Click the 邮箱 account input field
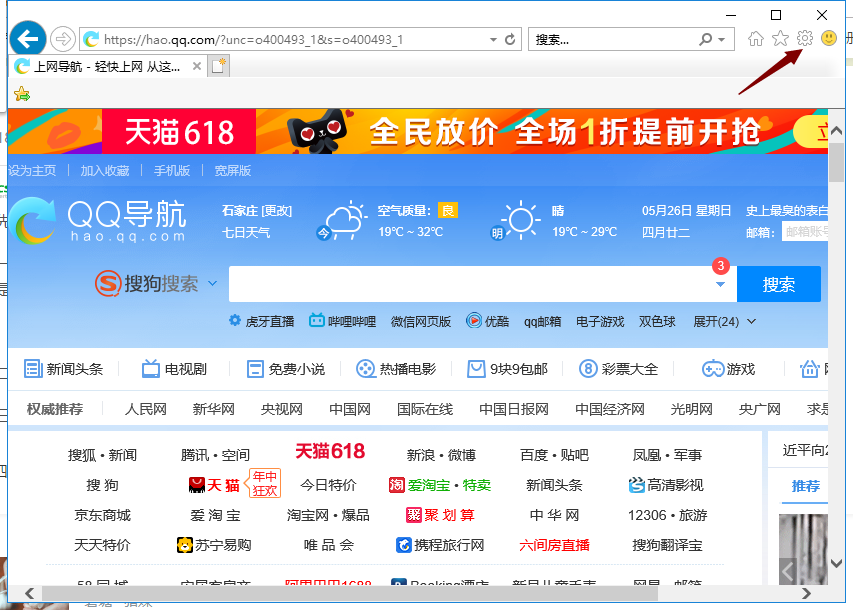Viewport: 853px width, 610px height. (x=805, y=232)
